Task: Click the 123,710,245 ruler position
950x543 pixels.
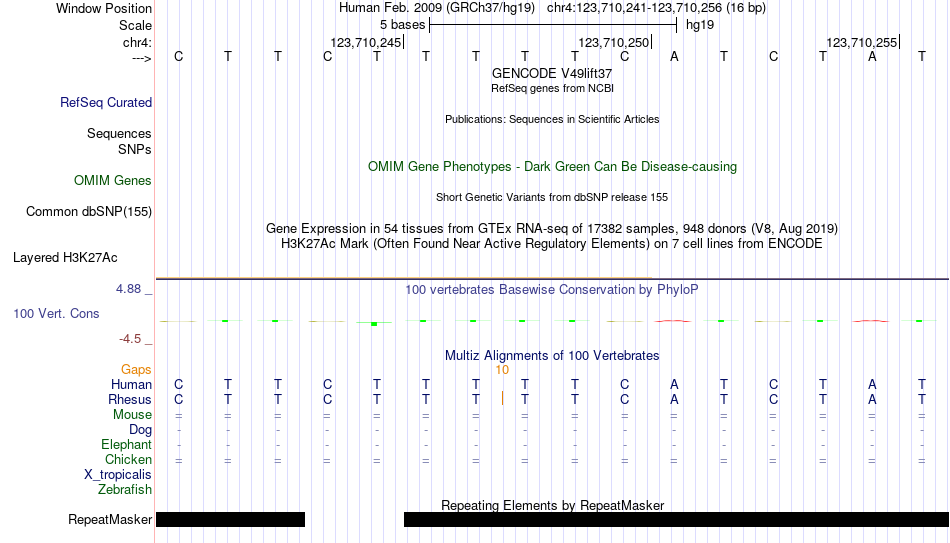Action: coord(365,42)
